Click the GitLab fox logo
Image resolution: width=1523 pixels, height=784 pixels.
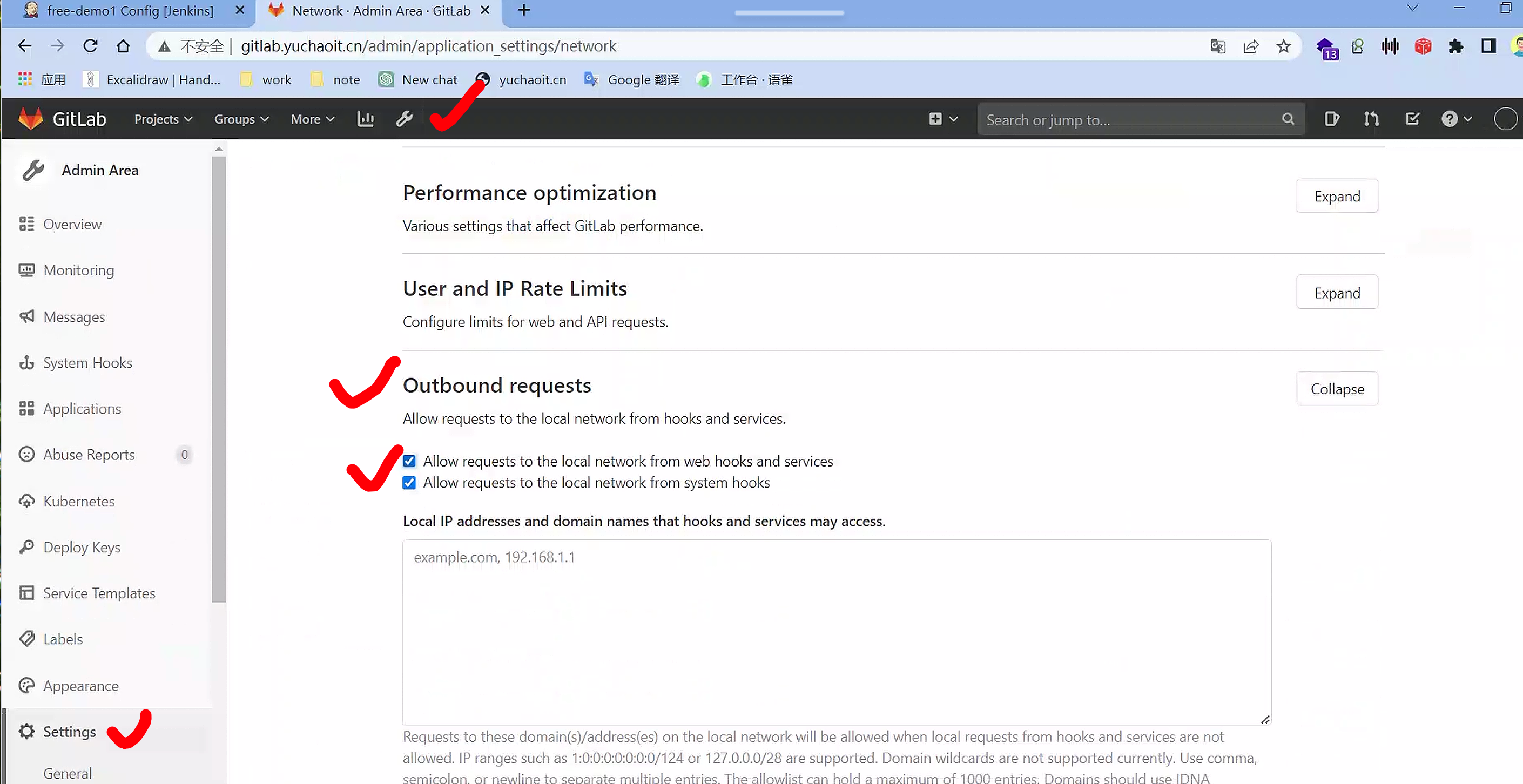pos(31,119)
